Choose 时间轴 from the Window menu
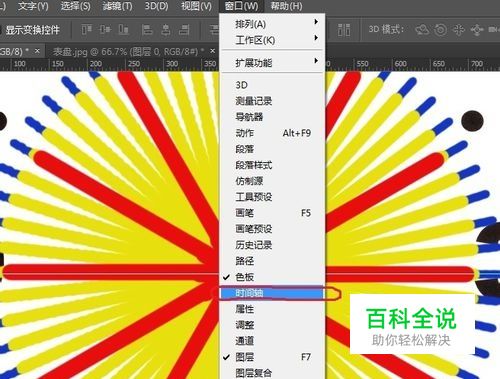500x379 pixels. (272, 293)
